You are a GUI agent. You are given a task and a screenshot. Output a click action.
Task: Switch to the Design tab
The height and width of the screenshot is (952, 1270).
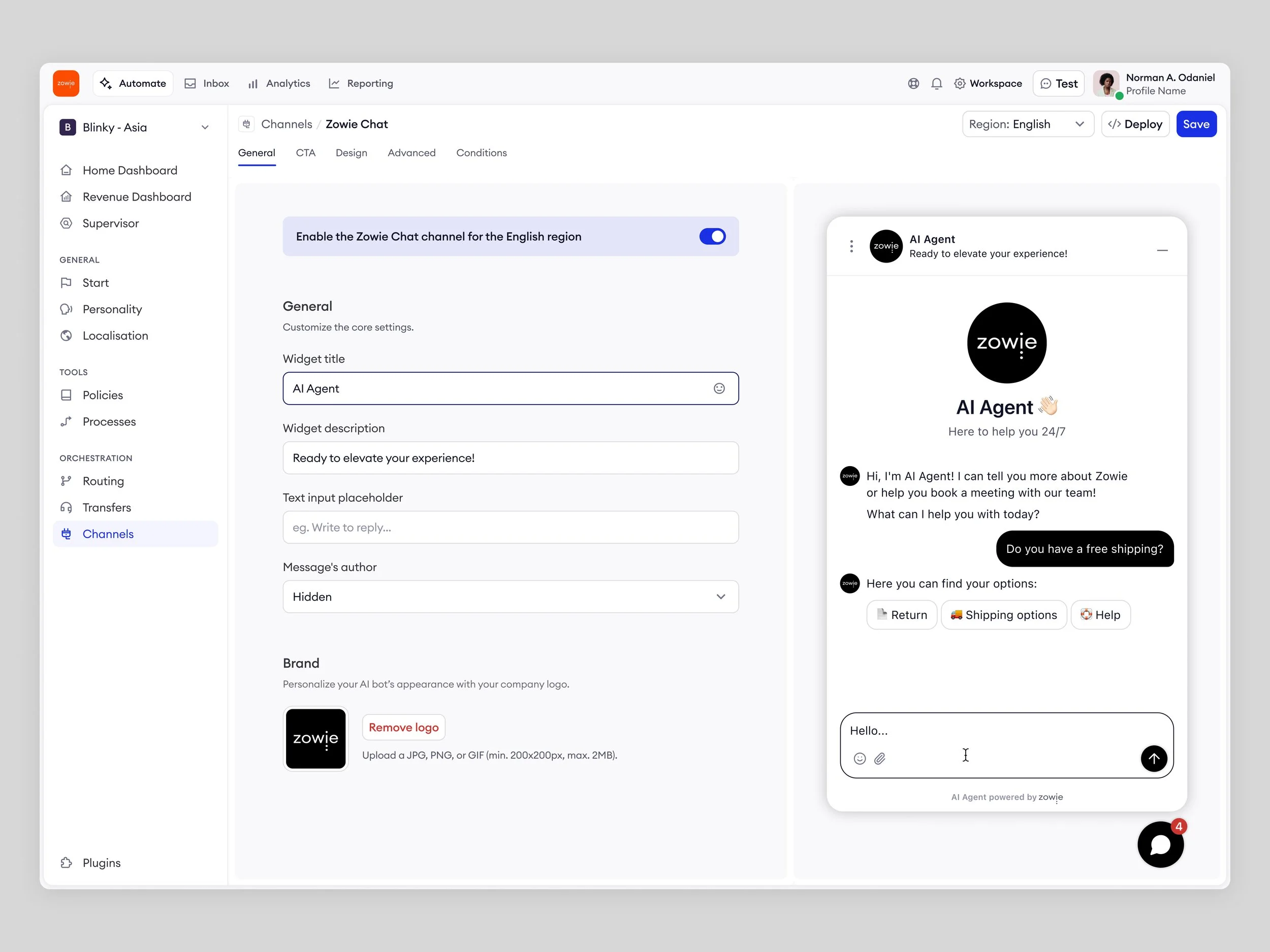tap(351, 153)
